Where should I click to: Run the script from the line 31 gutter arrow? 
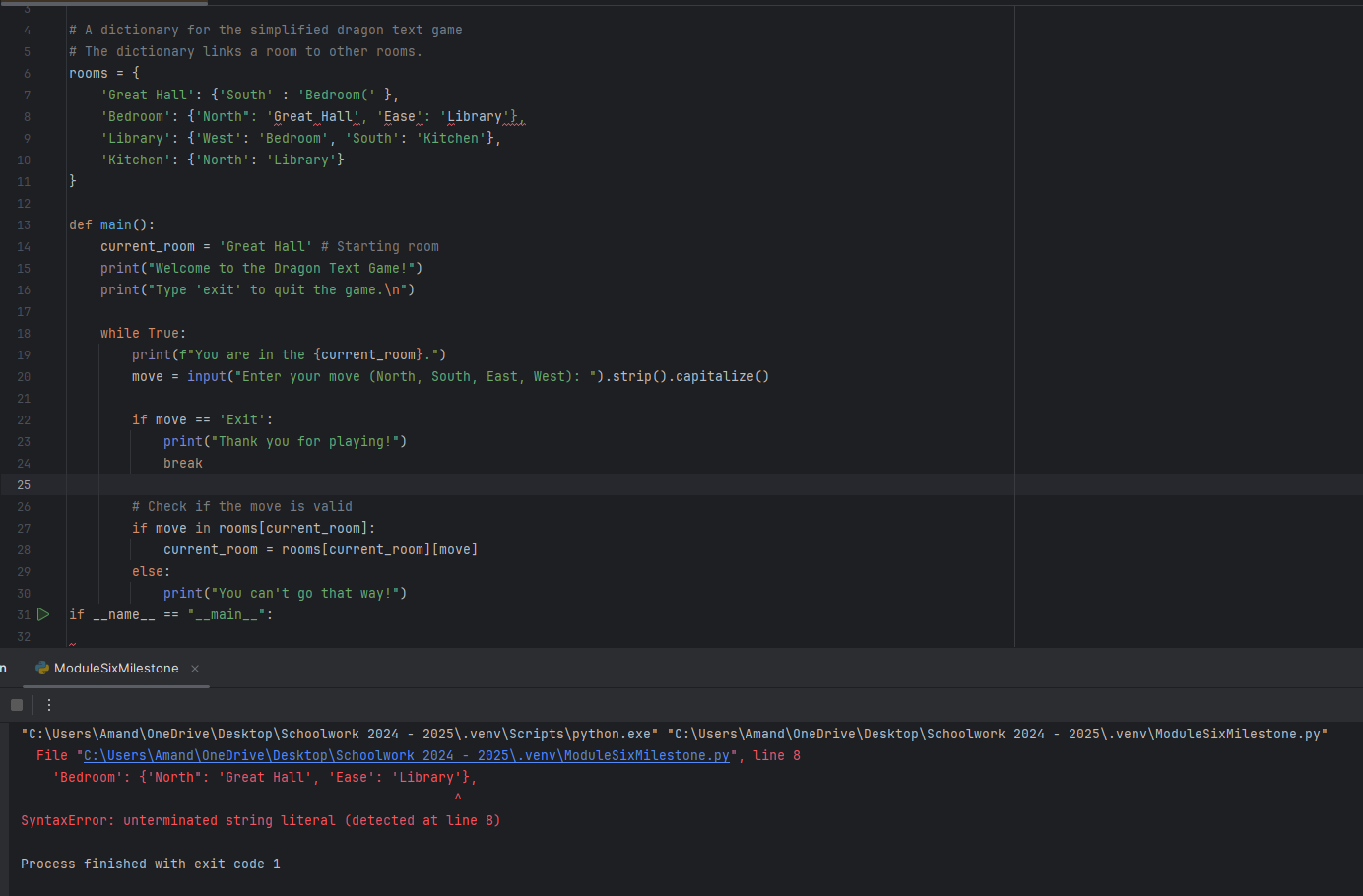[43, 614]
